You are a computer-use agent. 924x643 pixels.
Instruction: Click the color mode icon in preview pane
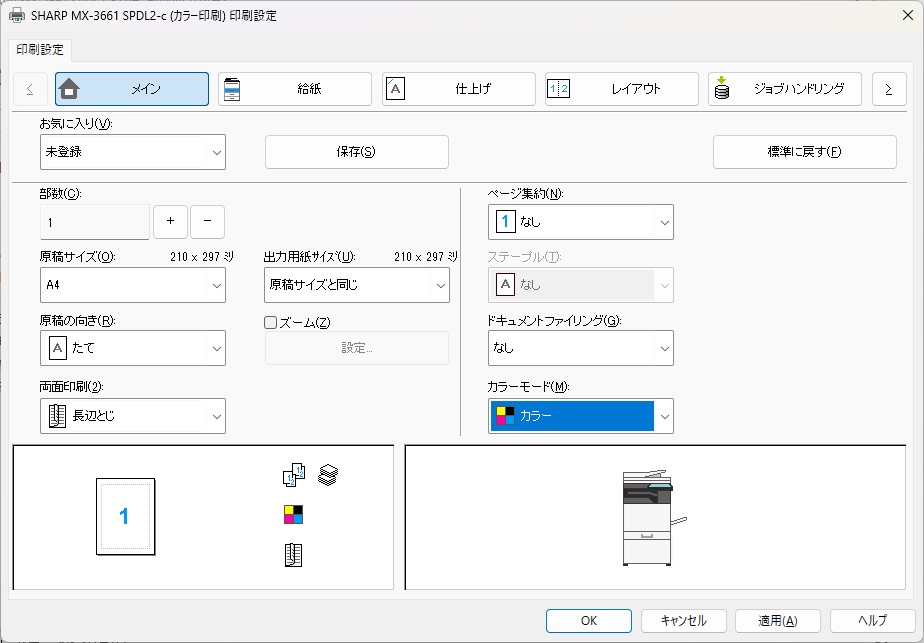click(293, 515)
